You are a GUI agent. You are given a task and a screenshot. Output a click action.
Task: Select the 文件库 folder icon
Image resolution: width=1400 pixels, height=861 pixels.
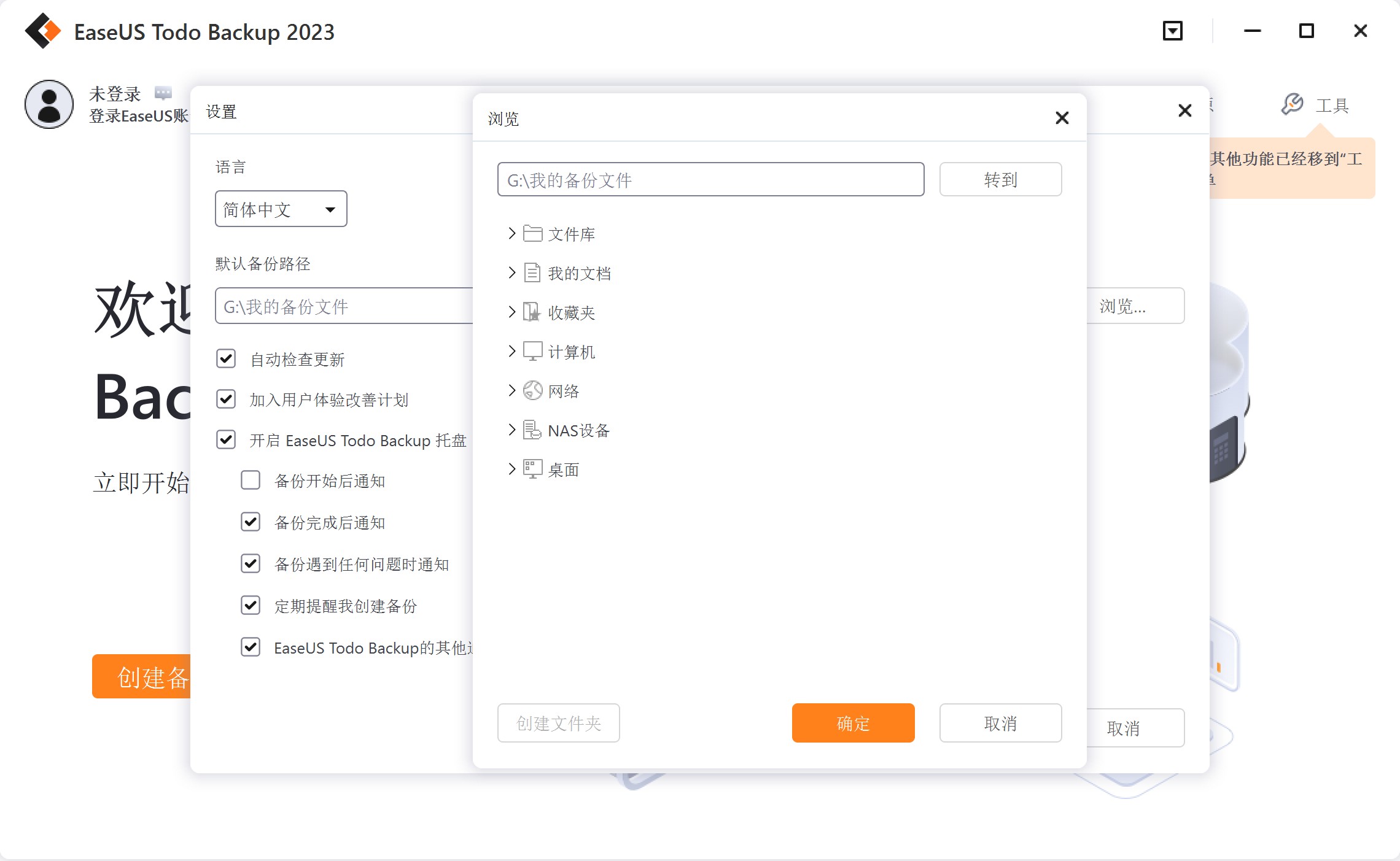(x=532, y=233)
